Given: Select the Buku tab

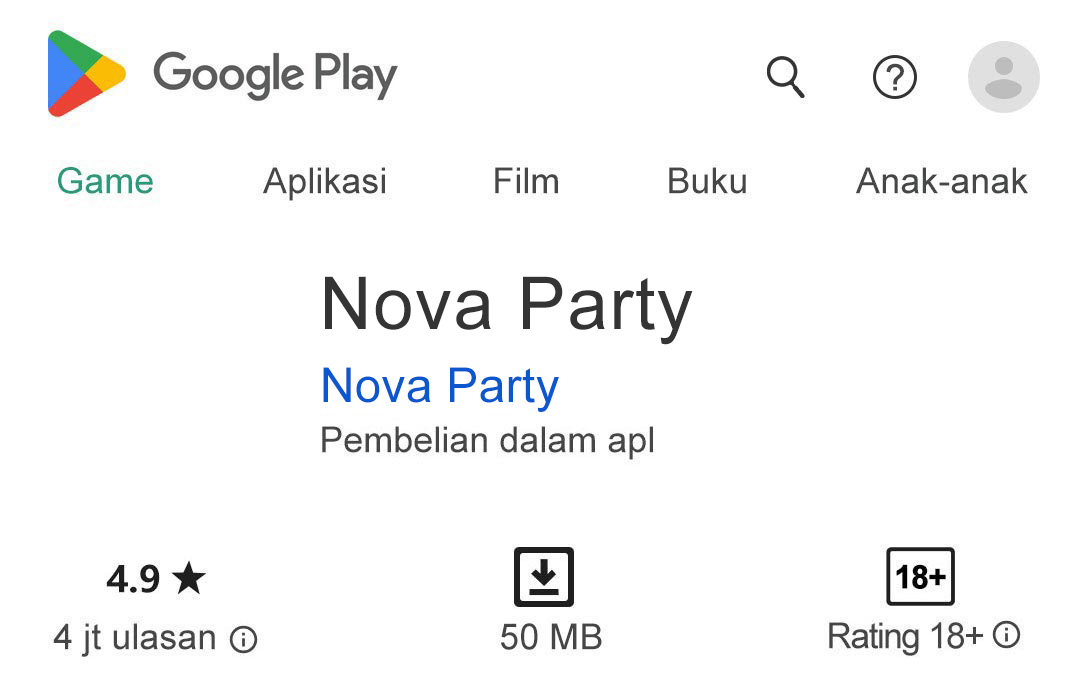Looking at the screenshot, I should click(707, 181).
